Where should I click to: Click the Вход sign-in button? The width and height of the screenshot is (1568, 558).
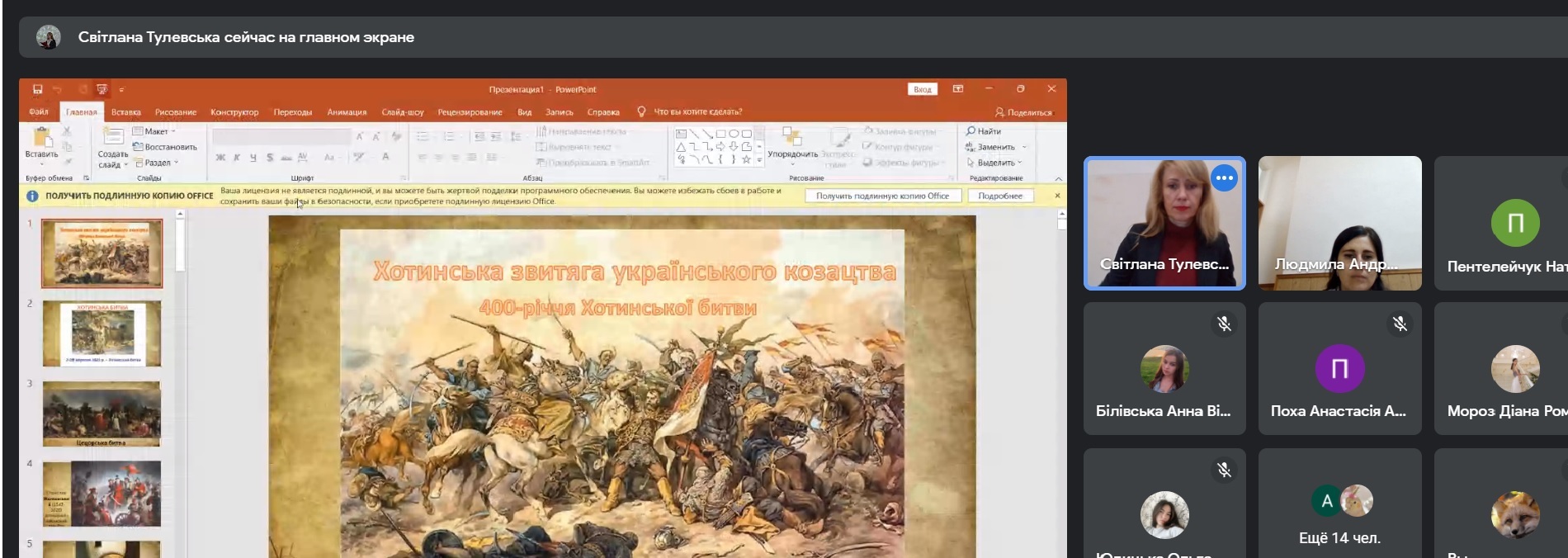922,89
